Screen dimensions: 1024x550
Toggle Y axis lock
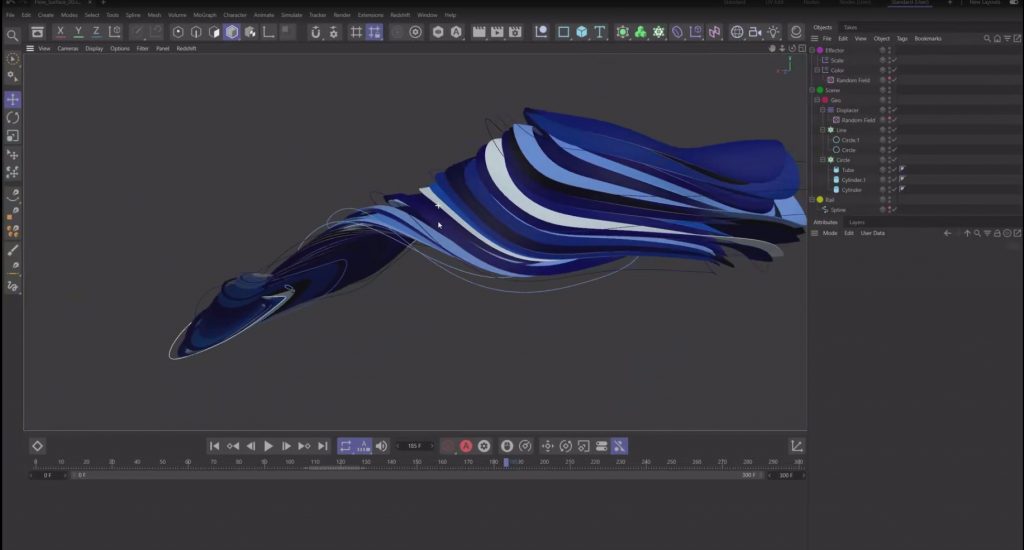78,31
